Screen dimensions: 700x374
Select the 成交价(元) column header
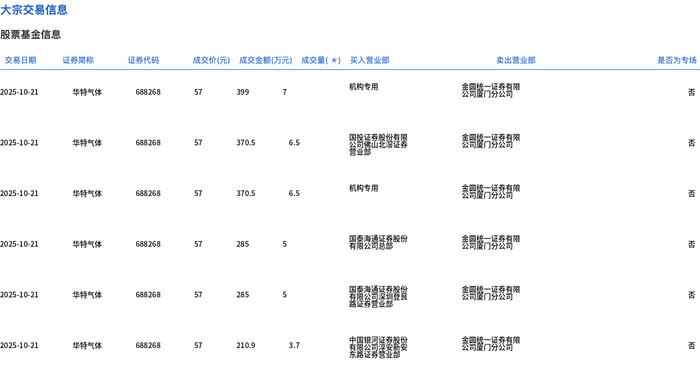pyautogui.click(x=211, y=60)
